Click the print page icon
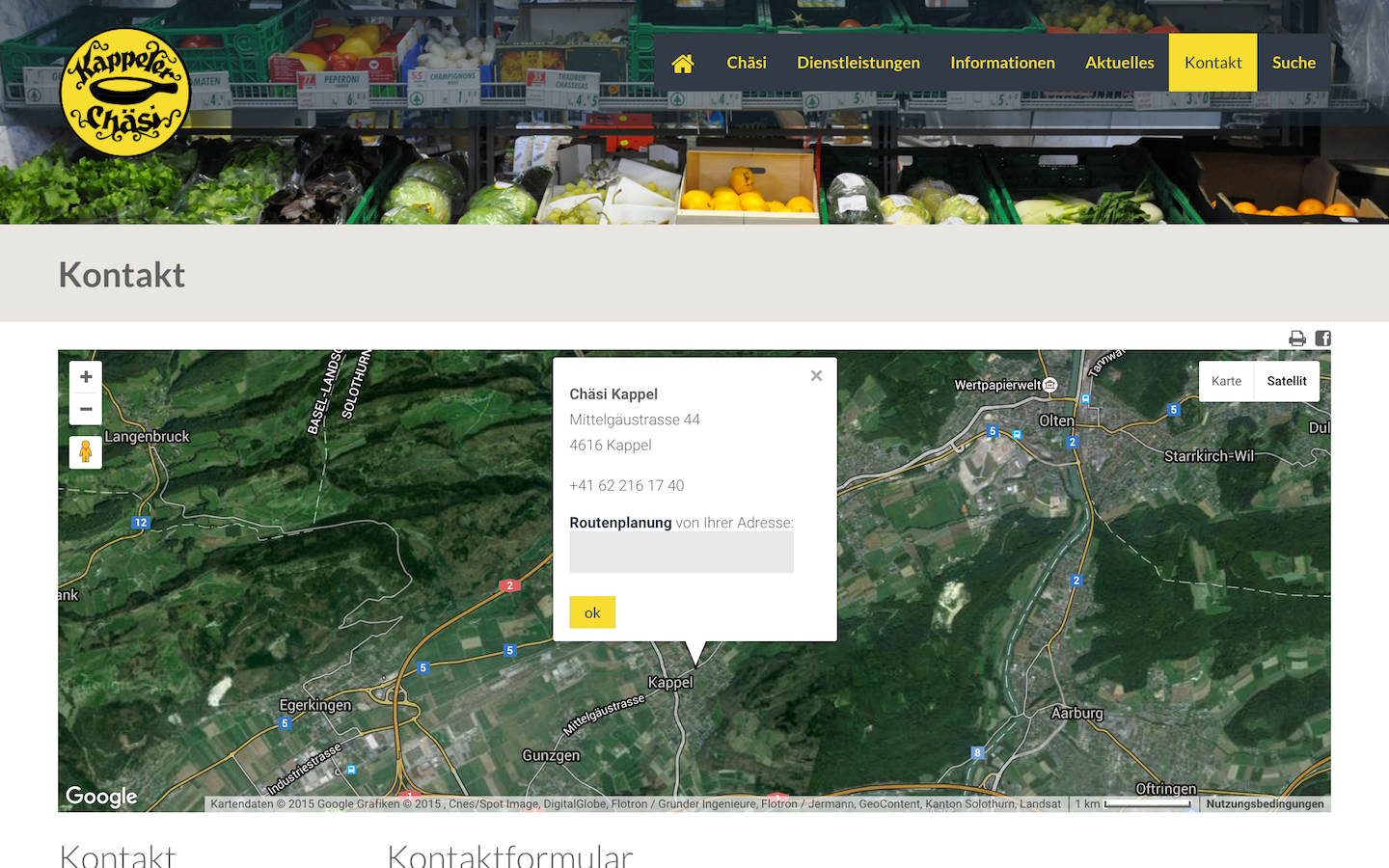The height and width of the screenshot is (868, 1389). (x=1297, y=339)
